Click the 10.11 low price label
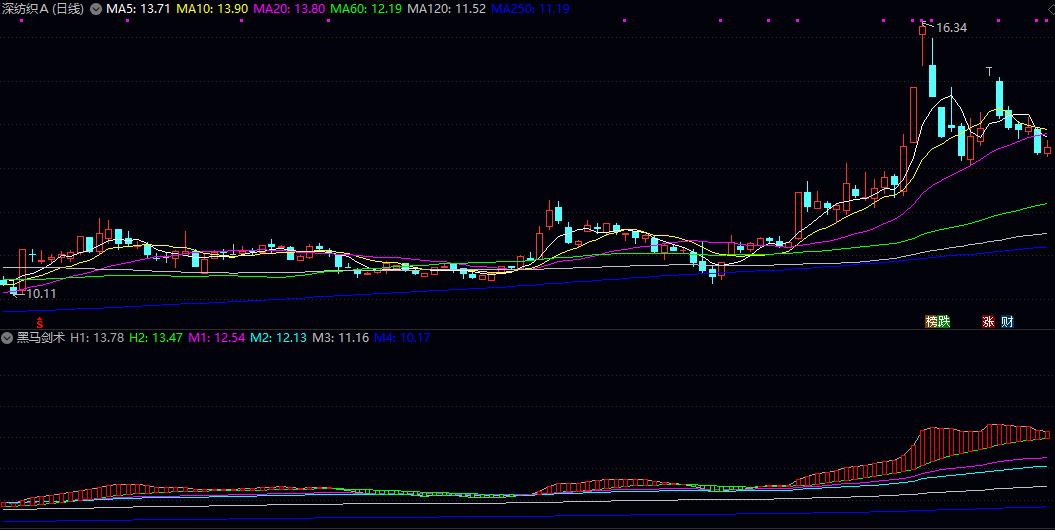Viewport: 1055px width, 530px height. (41, 294)
